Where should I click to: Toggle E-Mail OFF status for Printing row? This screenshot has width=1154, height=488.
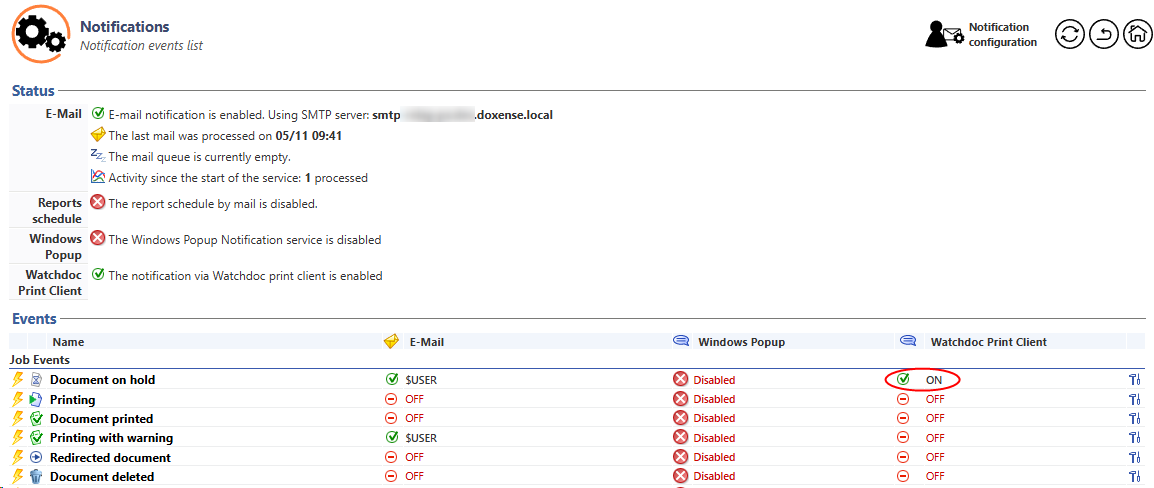pyautogui.click(x=413, y=399)
